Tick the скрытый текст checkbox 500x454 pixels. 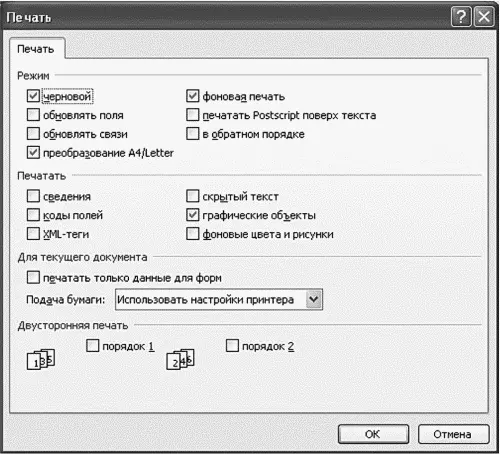pyautogui.click(x=192, y=196)
